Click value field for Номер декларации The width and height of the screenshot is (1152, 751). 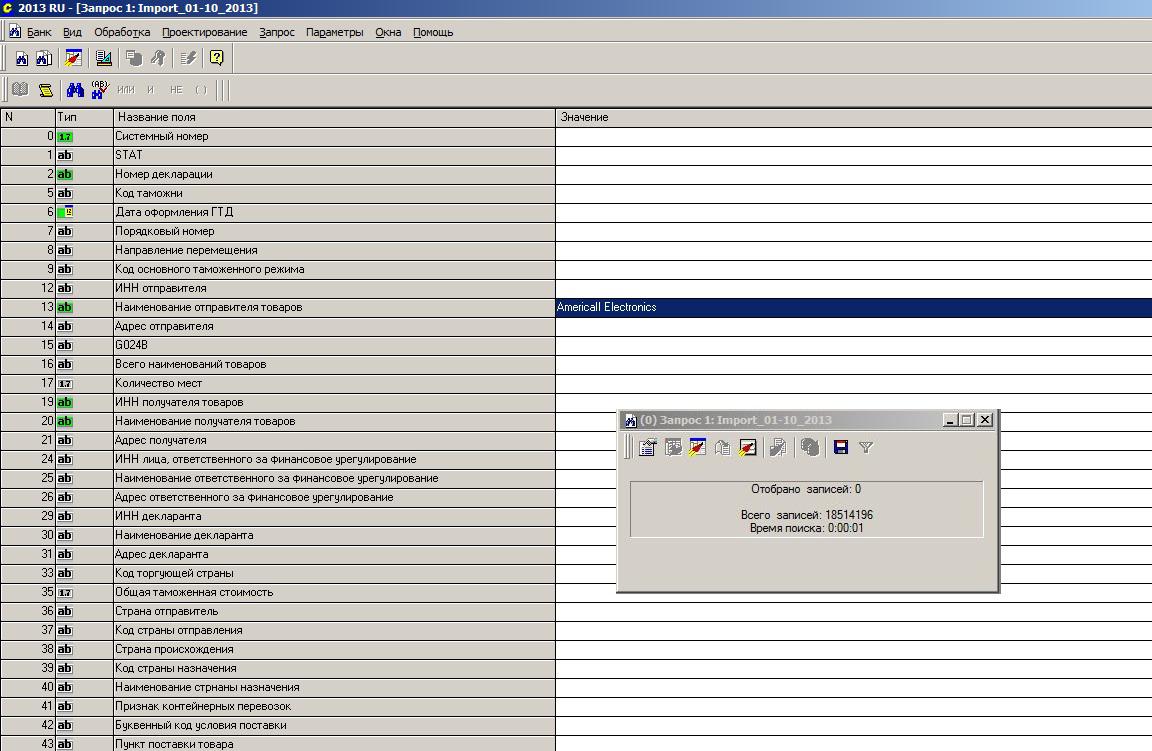tap(854, 174)
